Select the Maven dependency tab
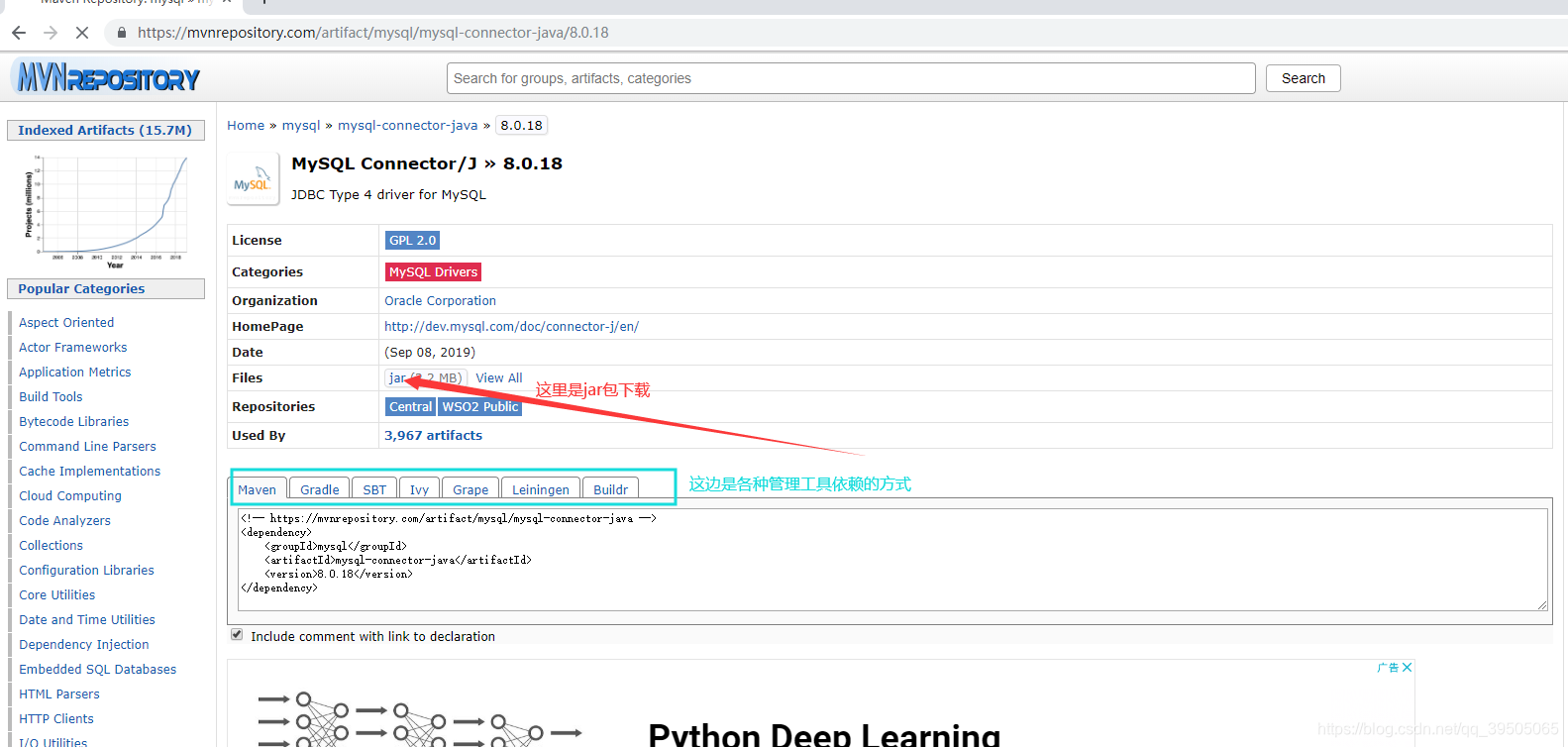Image resolution: width=1568 pixels, height=747 pixels. [258, 489]
